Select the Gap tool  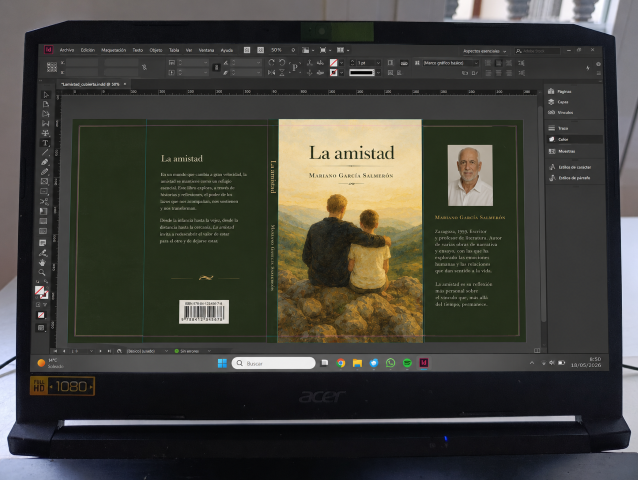(46, 123)
